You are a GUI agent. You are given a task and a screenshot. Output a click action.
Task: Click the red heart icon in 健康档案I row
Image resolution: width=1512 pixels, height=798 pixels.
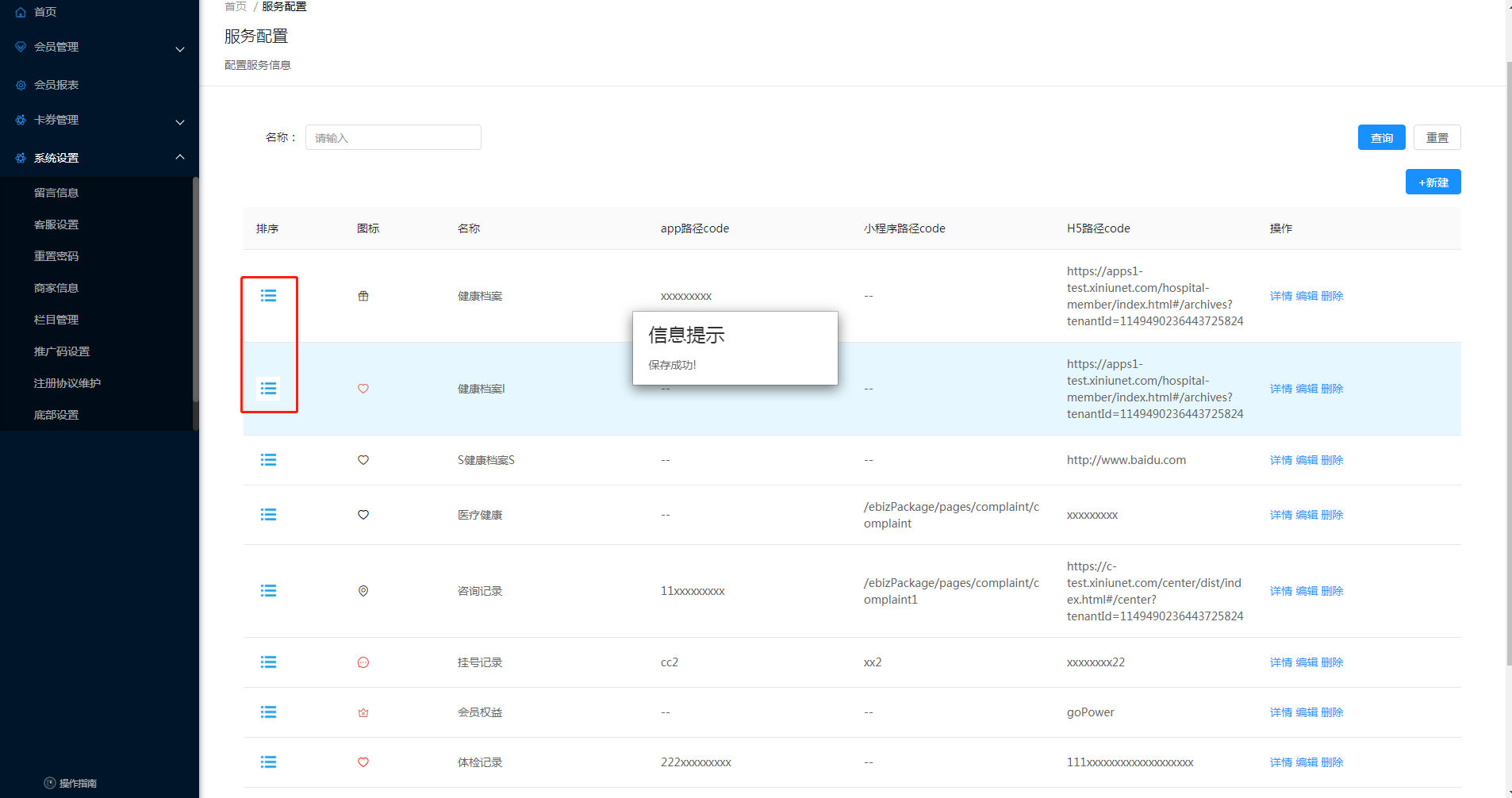click(x=363, y=389)
